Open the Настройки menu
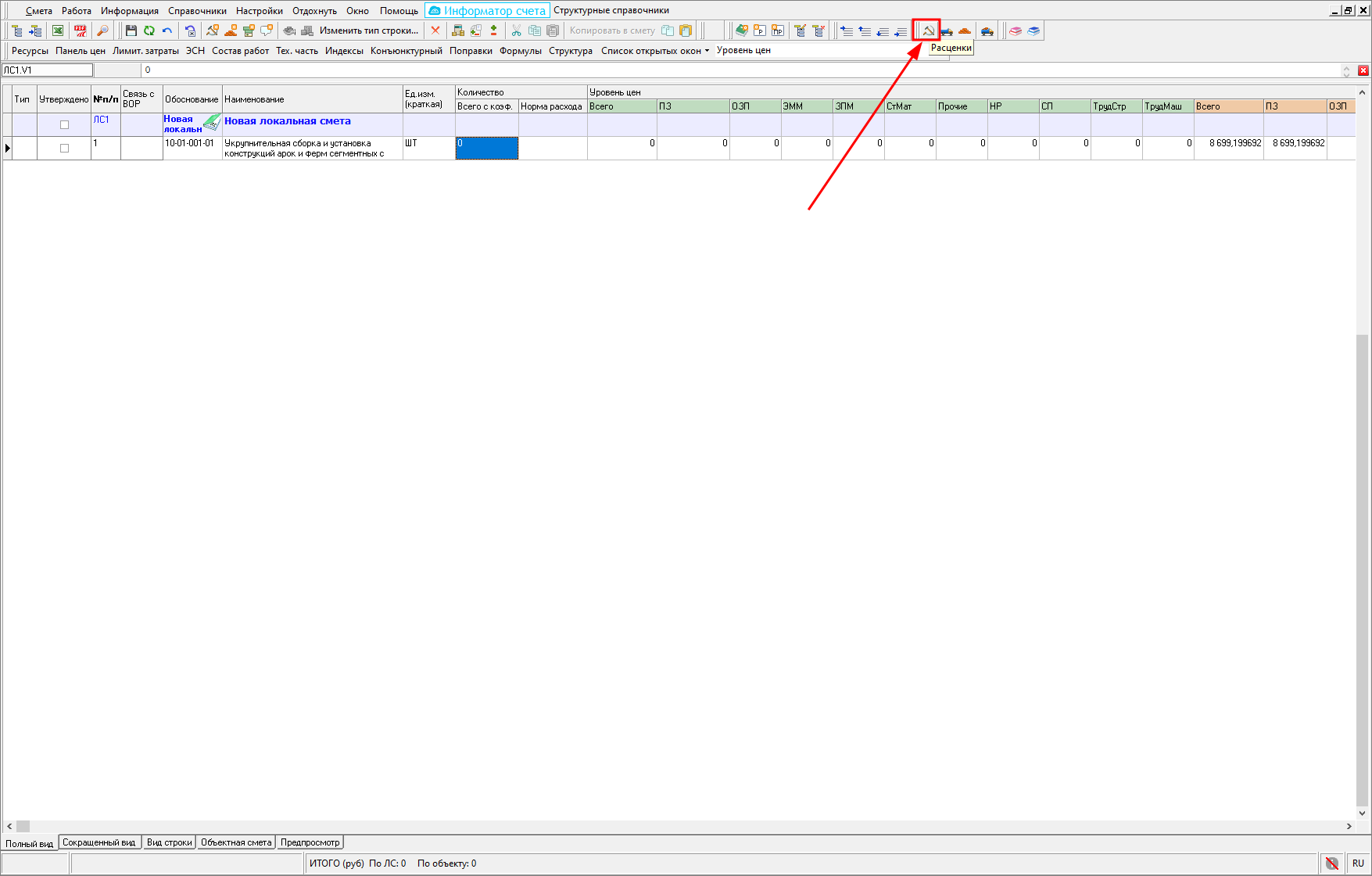Image resolution: width=1372 pixels, height=876 pixels. point(259,11)
